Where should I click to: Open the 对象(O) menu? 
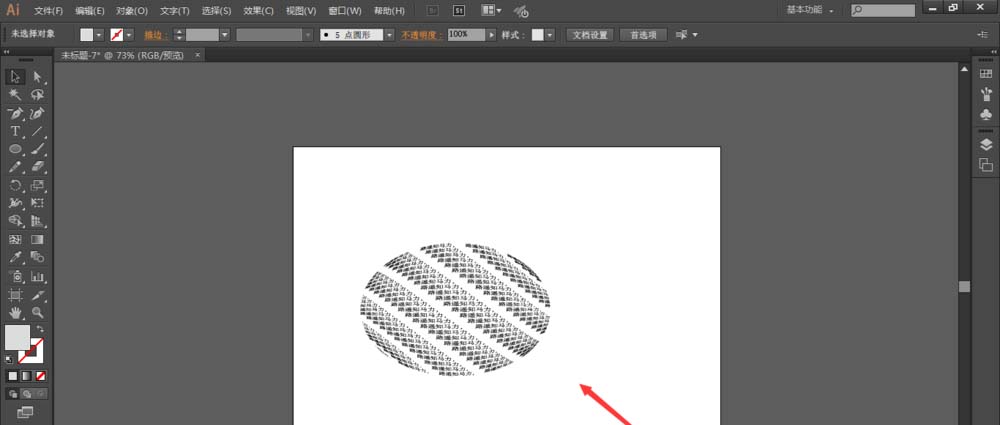132,11
